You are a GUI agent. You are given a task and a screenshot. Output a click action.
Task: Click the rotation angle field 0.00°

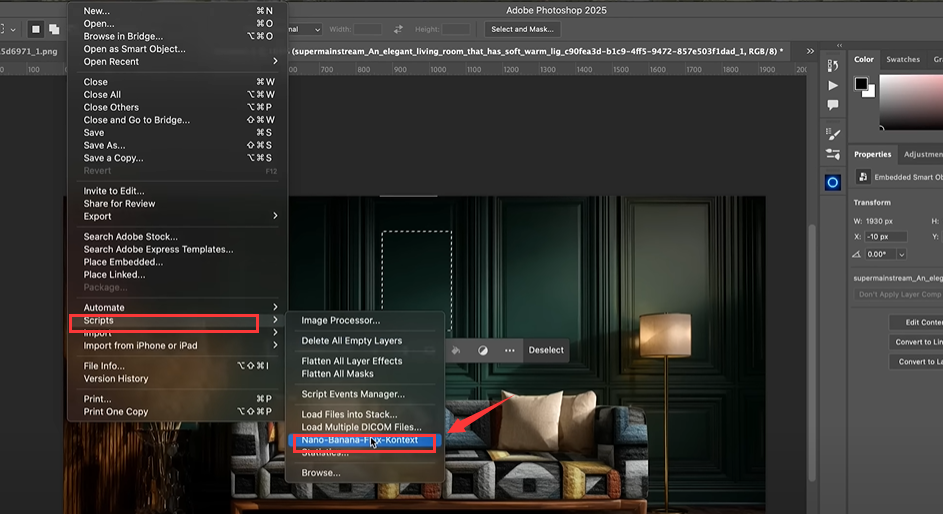pyautogui.click(x=880, y=254)
